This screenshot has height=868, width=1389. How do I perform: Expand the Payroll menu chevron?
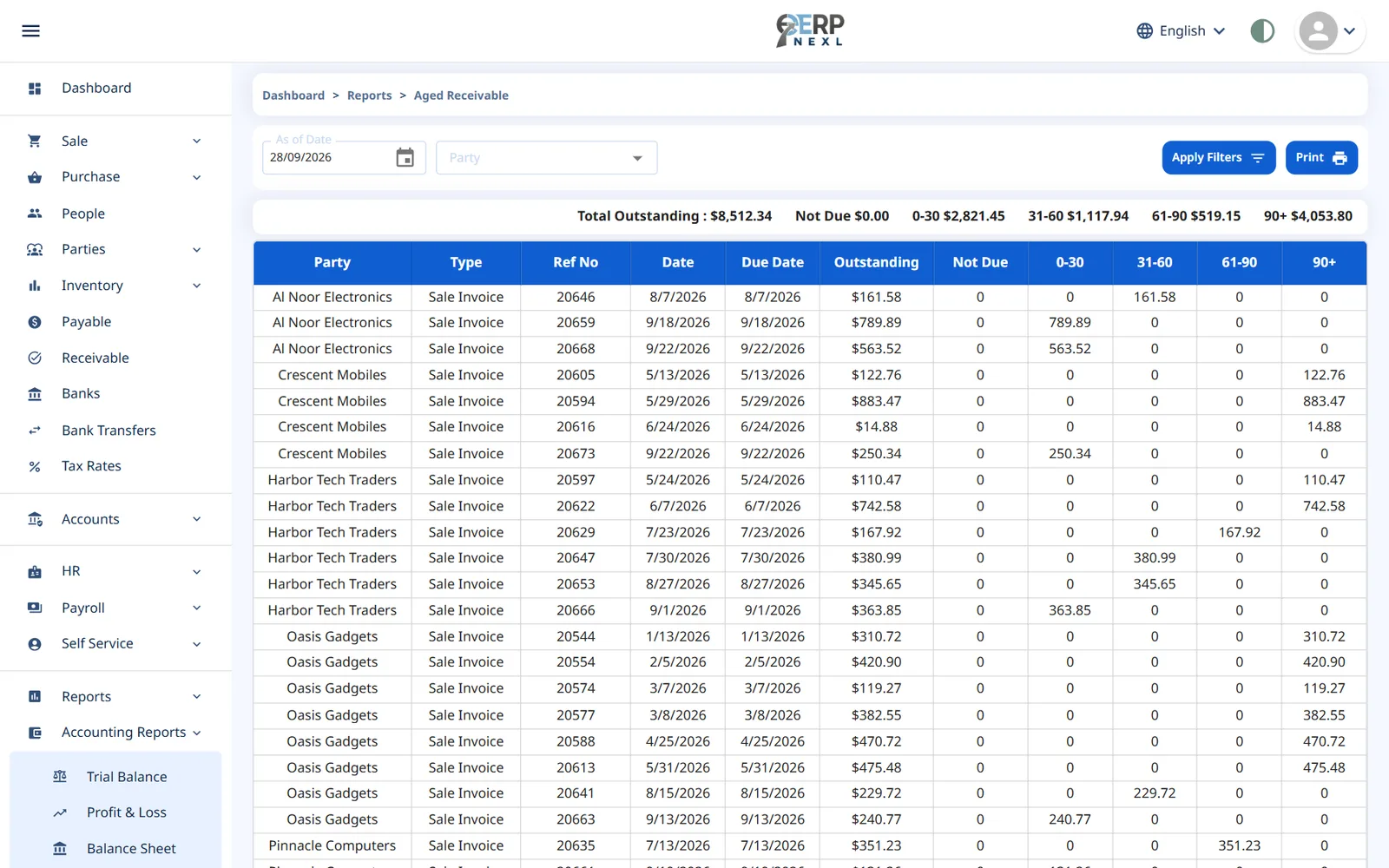tap(197, 608)
